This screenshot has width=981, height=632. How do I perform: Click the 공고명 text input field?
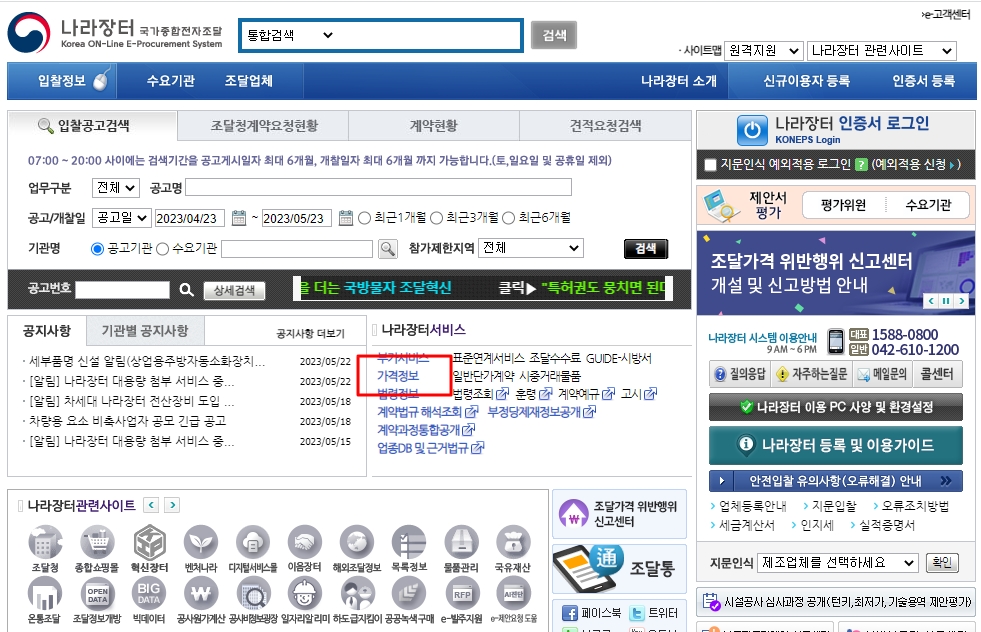pyautogui.click(x=378, y=187)
